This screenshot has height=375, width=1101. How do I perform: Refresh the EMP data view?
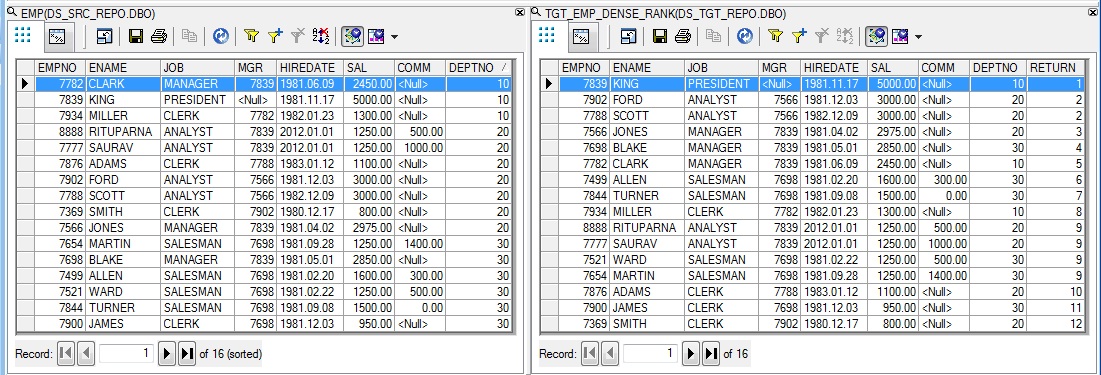[x=220, y=37]
